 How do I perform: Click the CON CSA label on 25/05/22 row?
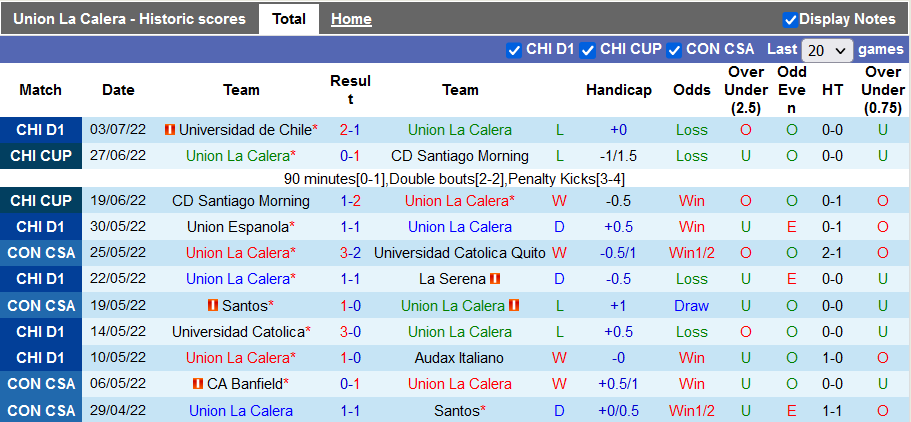pyautogui.click(x=41, y=253)
